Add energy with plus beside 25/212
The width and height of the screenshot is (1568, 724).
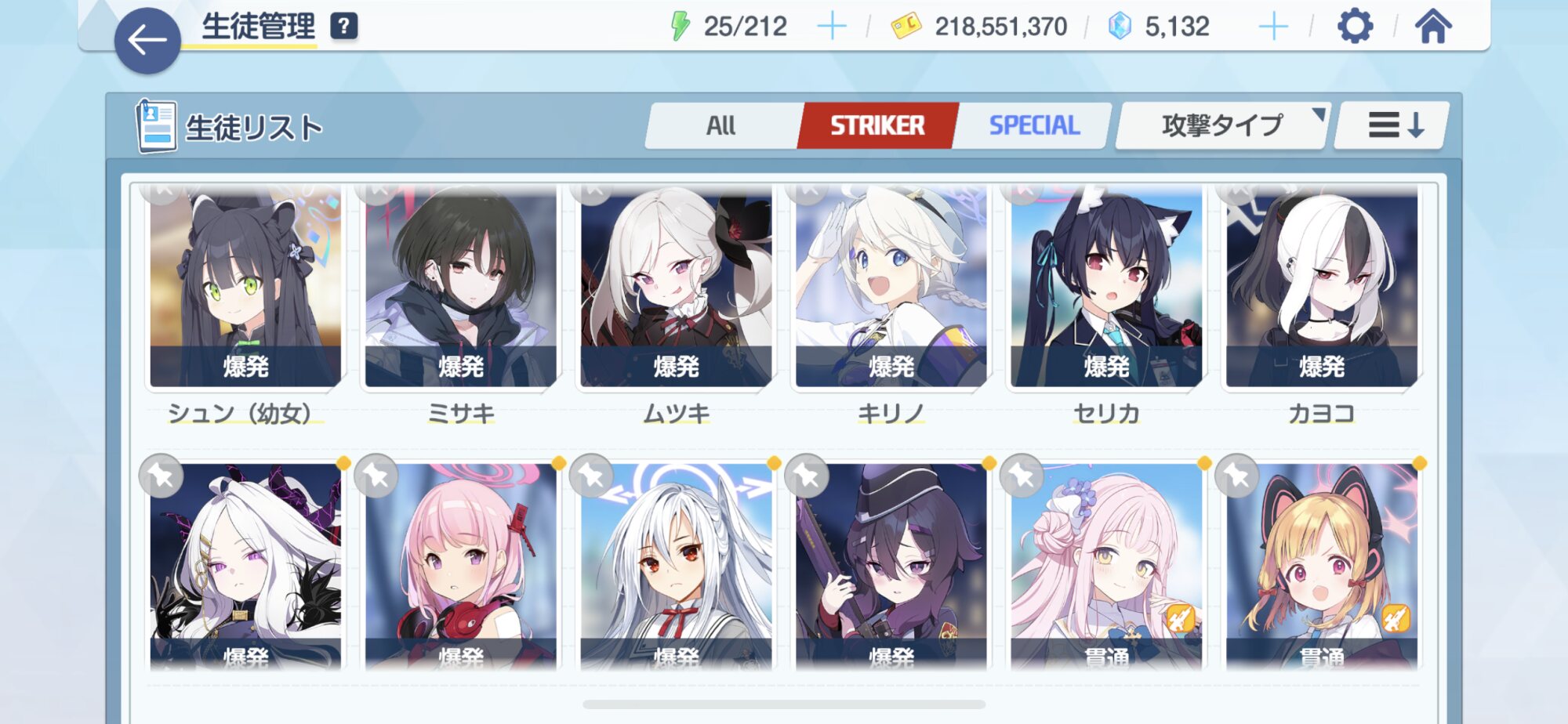pos(832,27)
